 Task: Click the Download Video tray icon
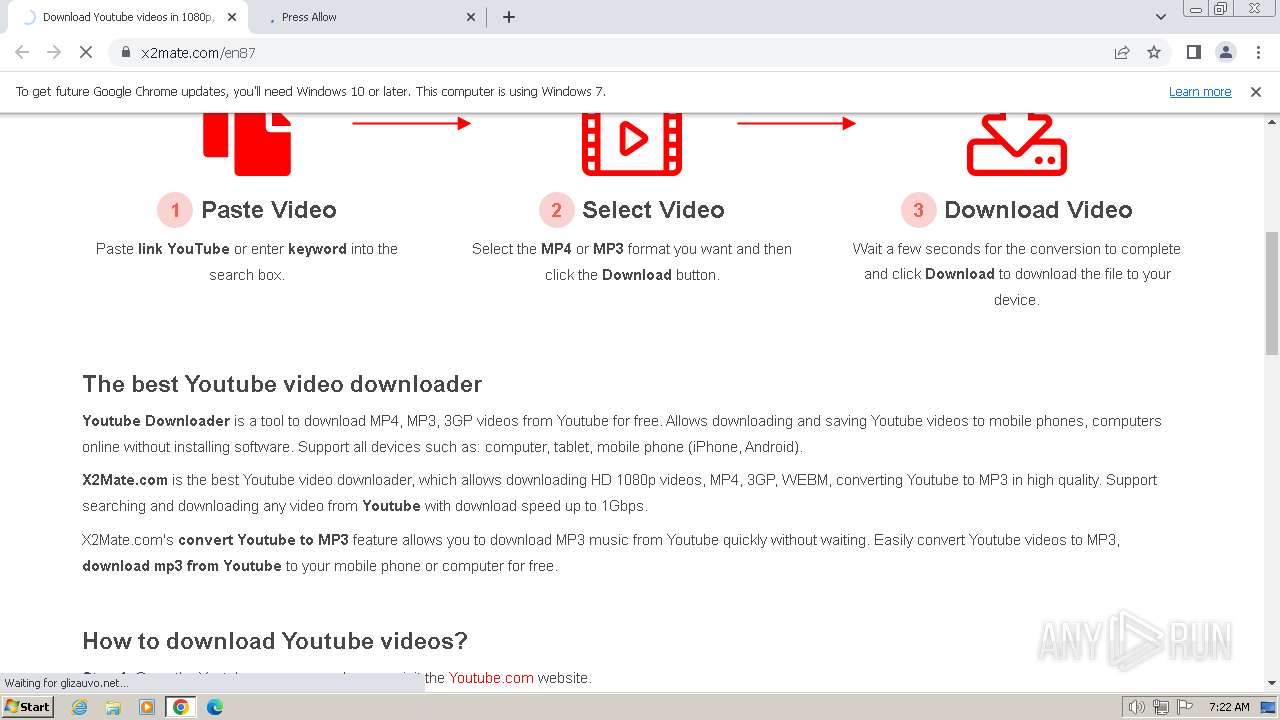click(x=1017, y=145)
